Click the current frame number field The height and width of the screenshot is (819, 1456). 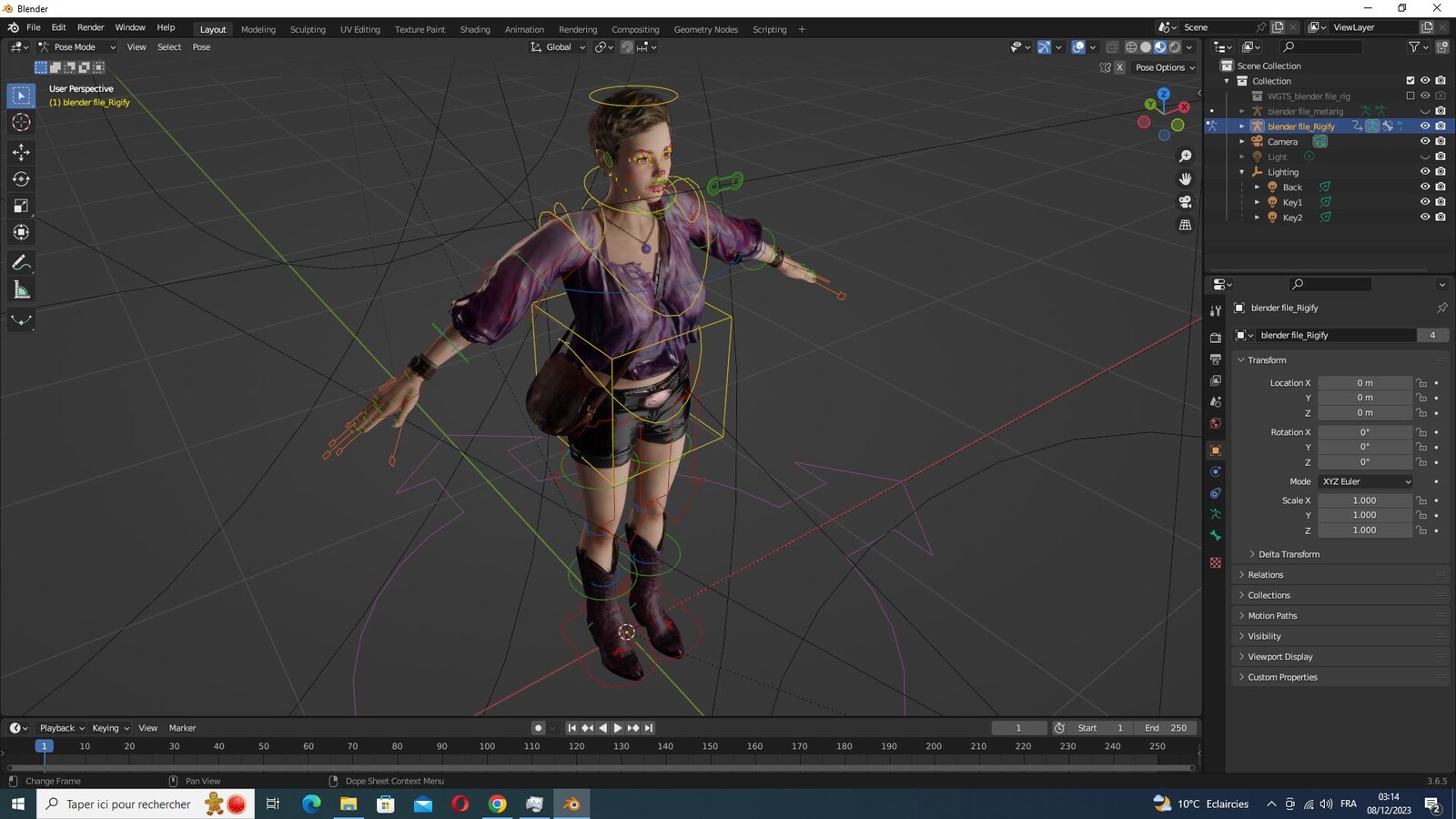click(1018, 728)
